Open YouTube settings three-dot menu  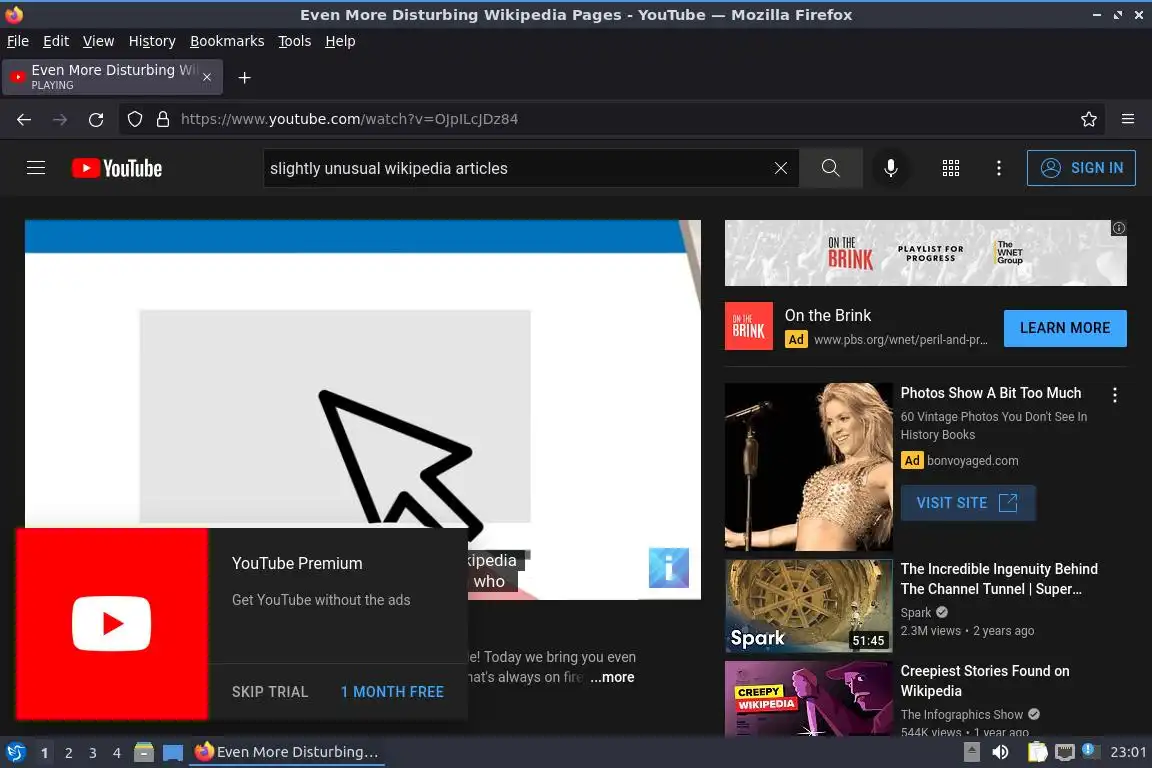click(998, 168)
